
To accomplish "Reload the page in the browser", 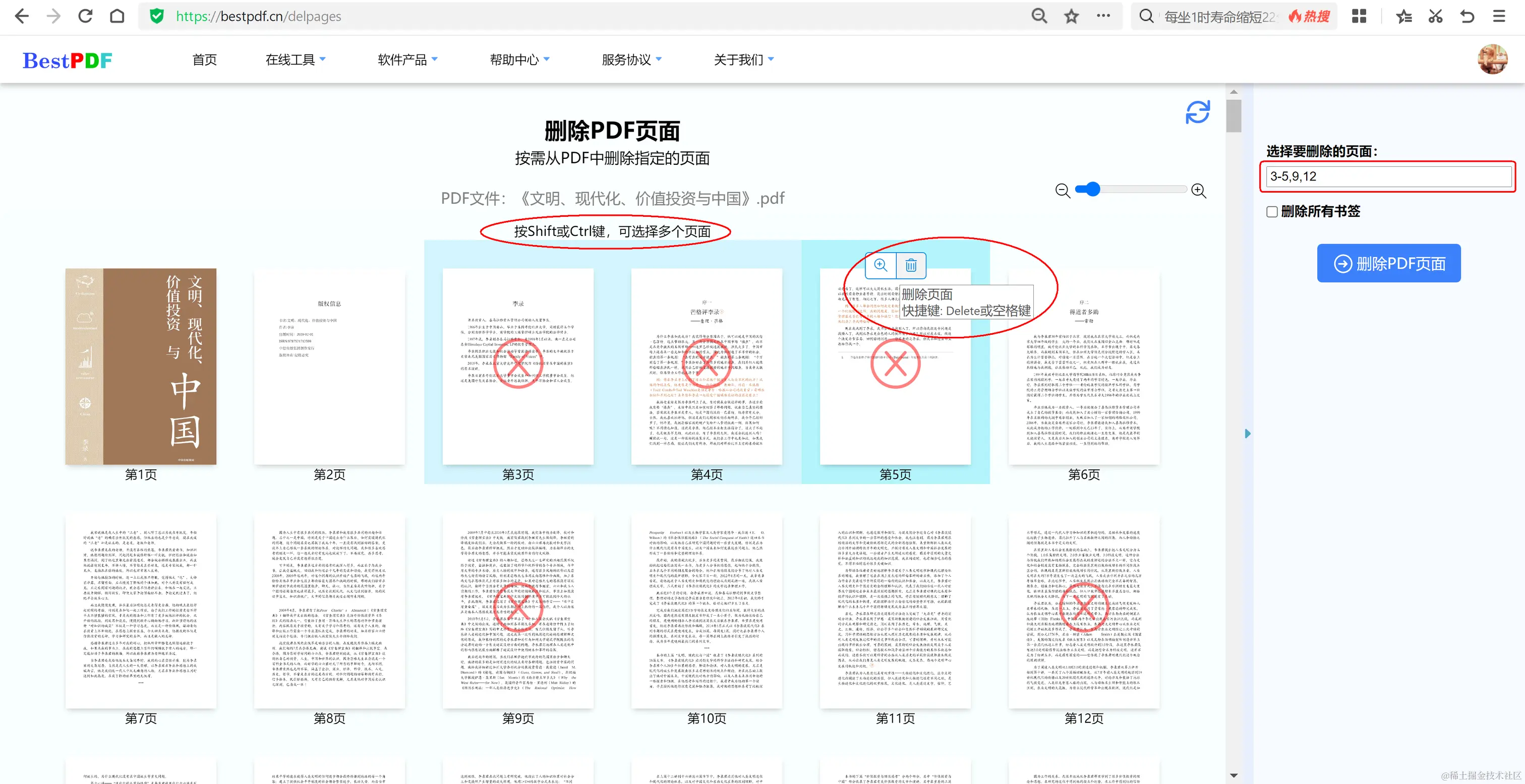I will [x=85, y=16].
